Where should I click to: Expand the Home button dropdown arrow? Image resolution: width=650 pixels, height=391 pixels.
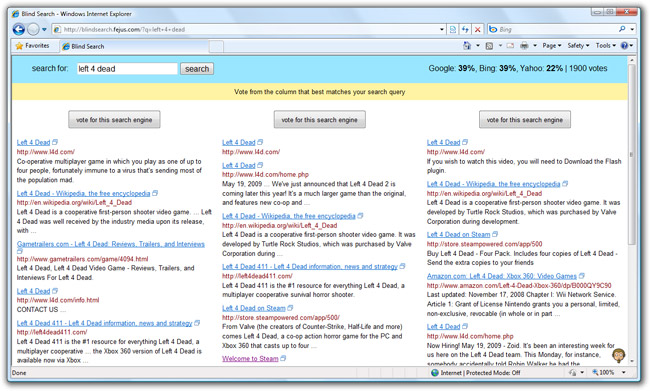[x=478, y=46]
